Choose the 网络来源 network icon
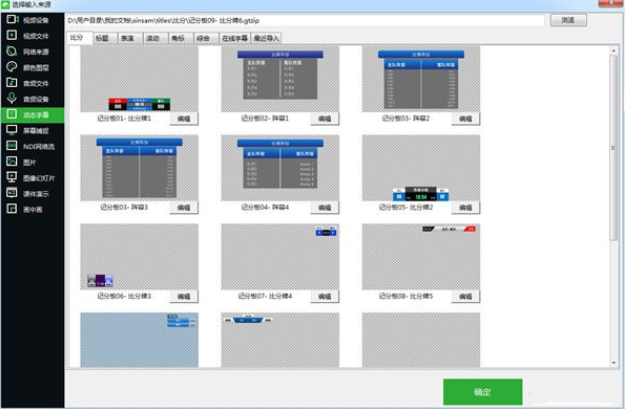This screenshot has height=409, width=625. [x=11, y=51]
